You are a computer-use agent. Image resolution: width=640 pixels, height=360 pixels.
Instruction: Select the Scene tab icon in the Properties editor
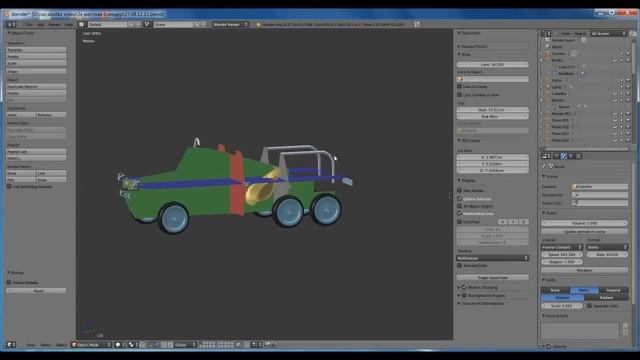coord(564,156)
